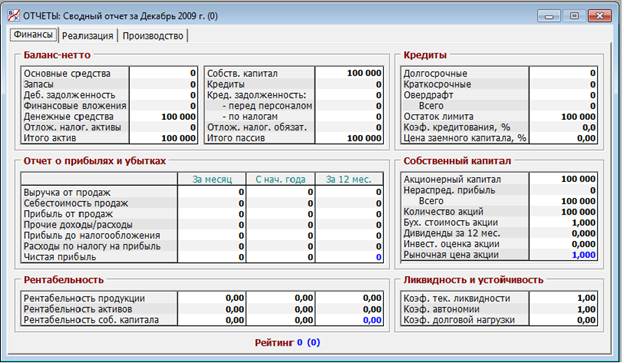Select the Итого актив label
This screenshot has width=624, height=363.
50,138
